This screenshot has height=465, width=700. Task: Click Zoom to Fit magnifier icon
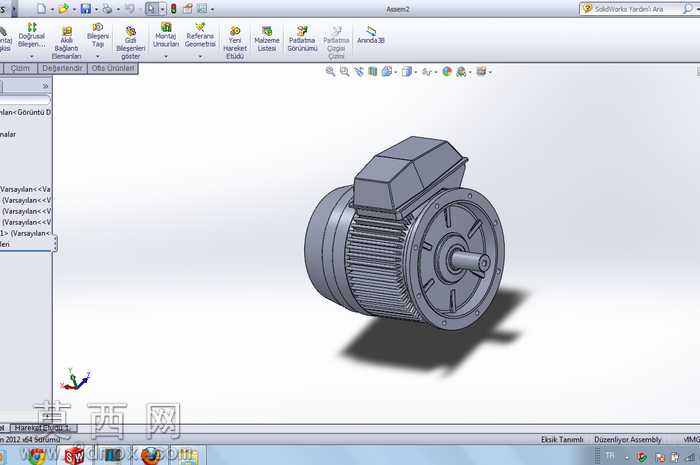[x=330, y=71]
